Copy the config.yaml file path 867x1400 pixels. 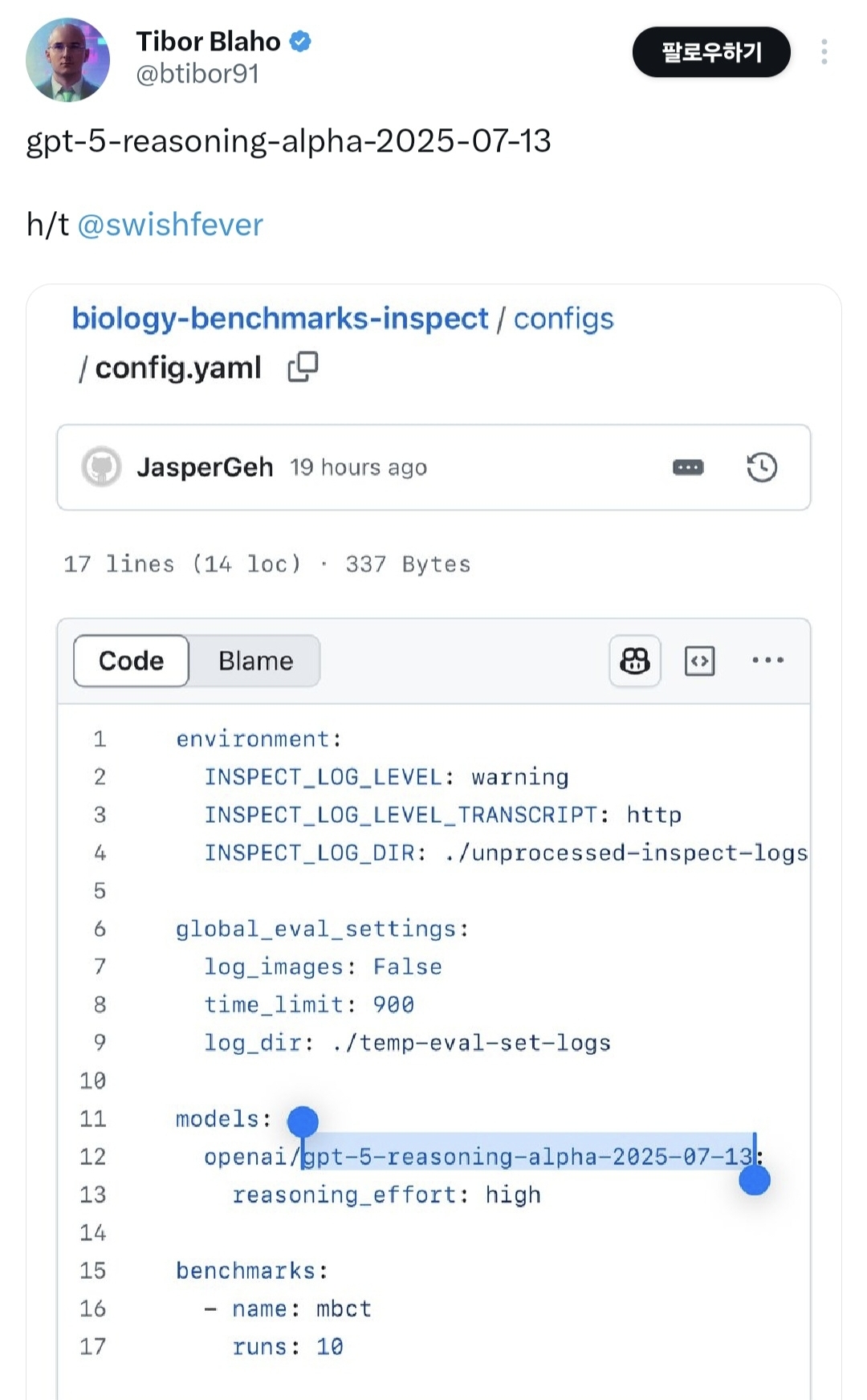(x=303, y=367)
